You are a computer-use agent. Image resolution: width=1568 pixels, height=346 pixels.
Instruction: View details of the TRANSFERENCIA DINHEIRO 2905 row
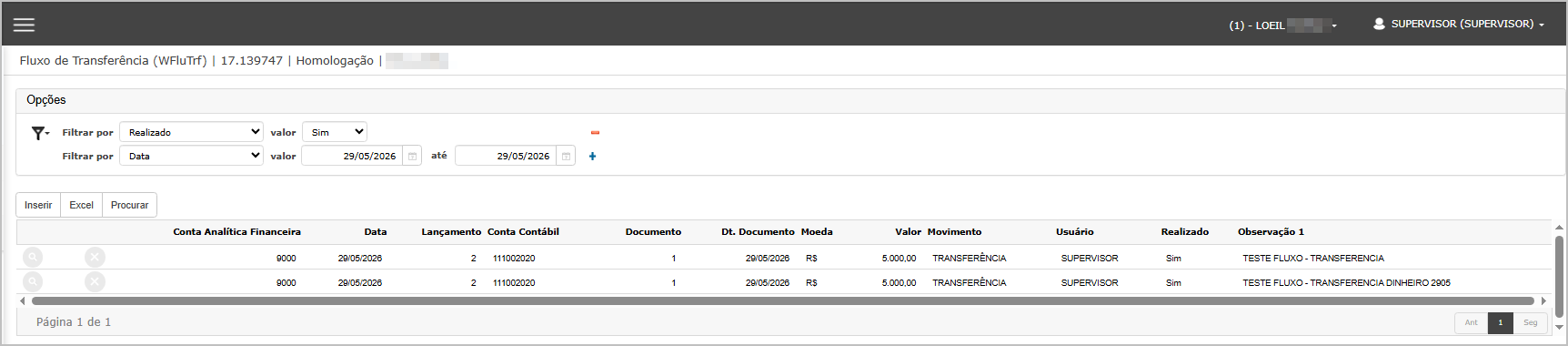point(33,282)
